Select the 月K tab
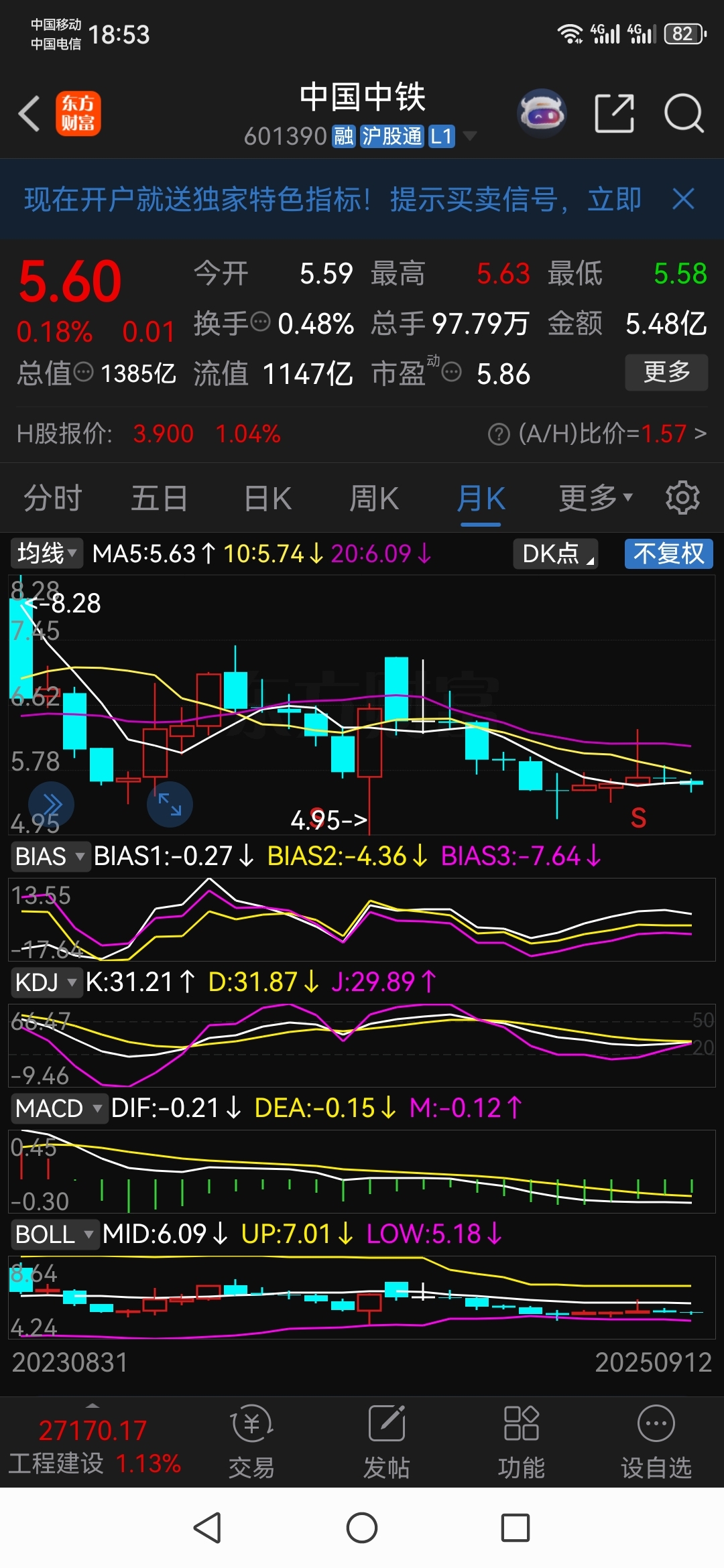This screenshot has height=1568, width=724. pos(481,498)
